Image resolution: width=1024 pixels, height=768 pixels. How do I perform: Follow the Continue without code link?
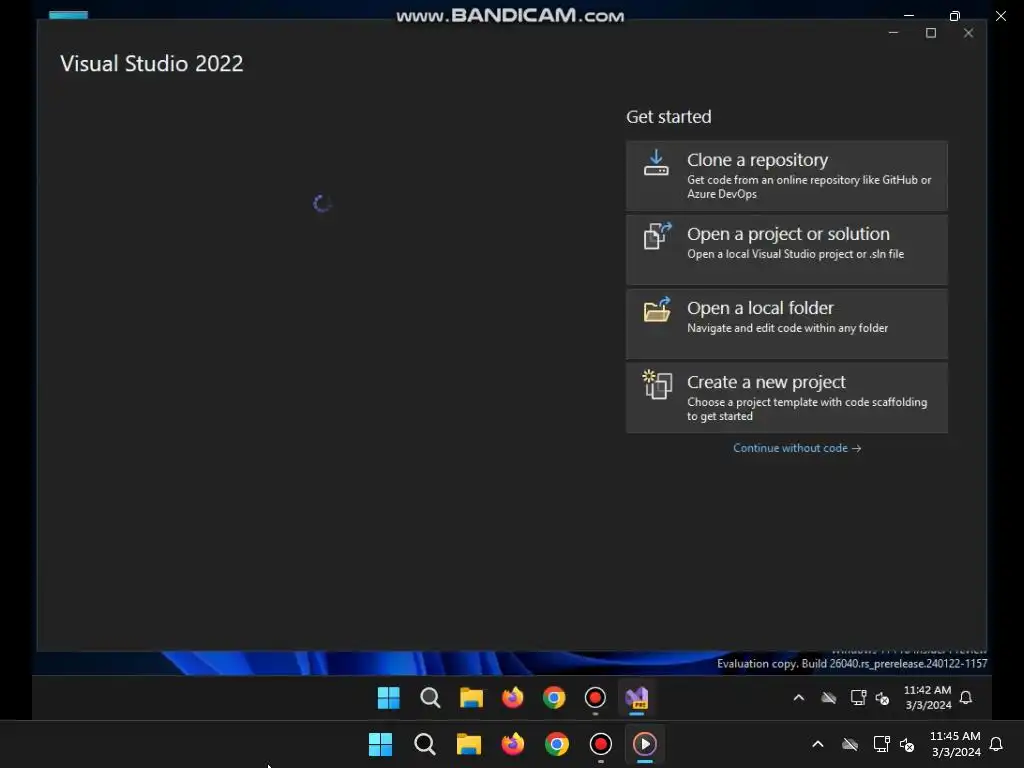pyautogui.click(x=797, y=448)
